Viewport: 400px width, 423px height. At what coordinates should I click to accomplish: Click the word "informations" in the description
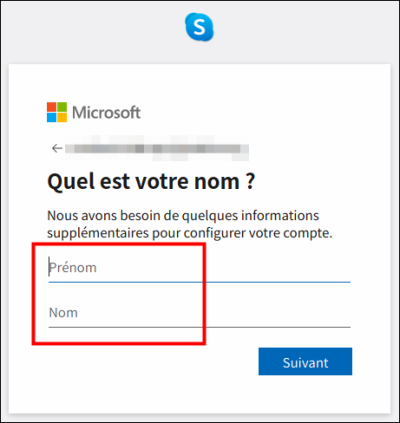tap(280, 216)
